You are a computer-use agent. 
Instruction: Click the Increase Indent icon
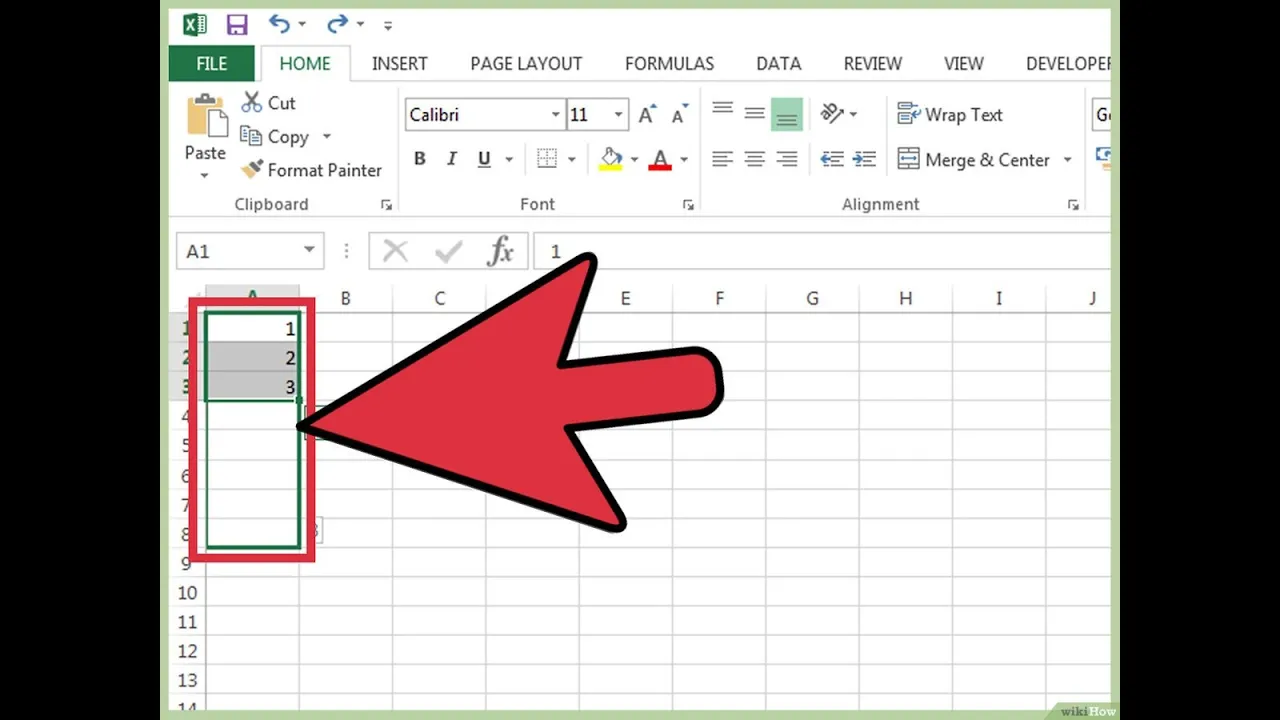(x=864, y=159)
